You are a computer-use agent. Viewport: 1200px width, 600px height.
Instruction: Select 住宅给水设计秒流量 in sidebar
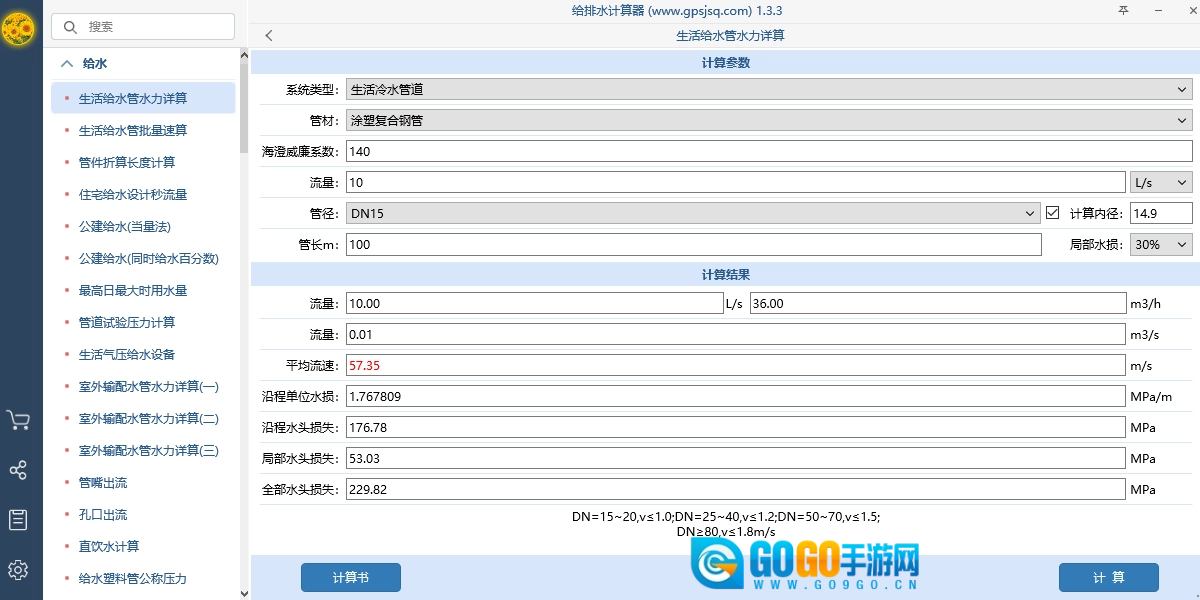click(133, 194)
